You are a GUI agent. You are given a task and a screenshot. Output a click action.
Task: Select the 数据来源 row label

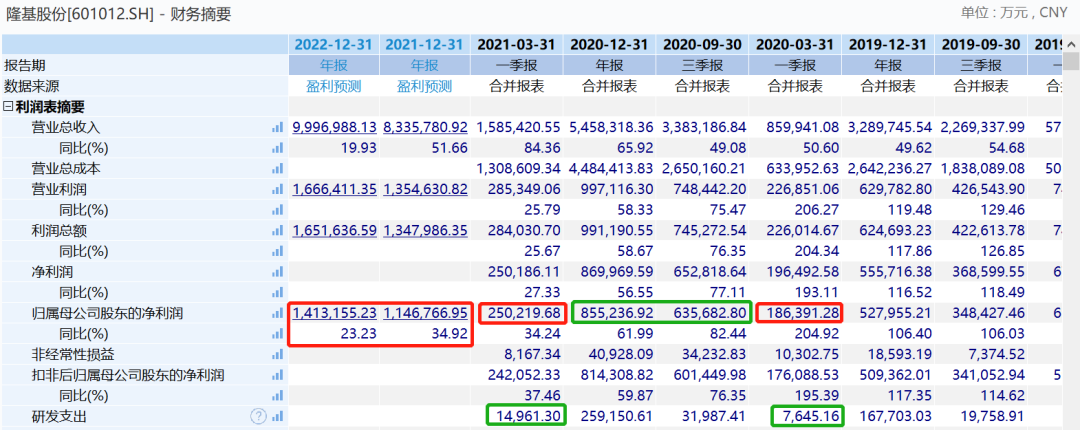[x=31, y=86]
